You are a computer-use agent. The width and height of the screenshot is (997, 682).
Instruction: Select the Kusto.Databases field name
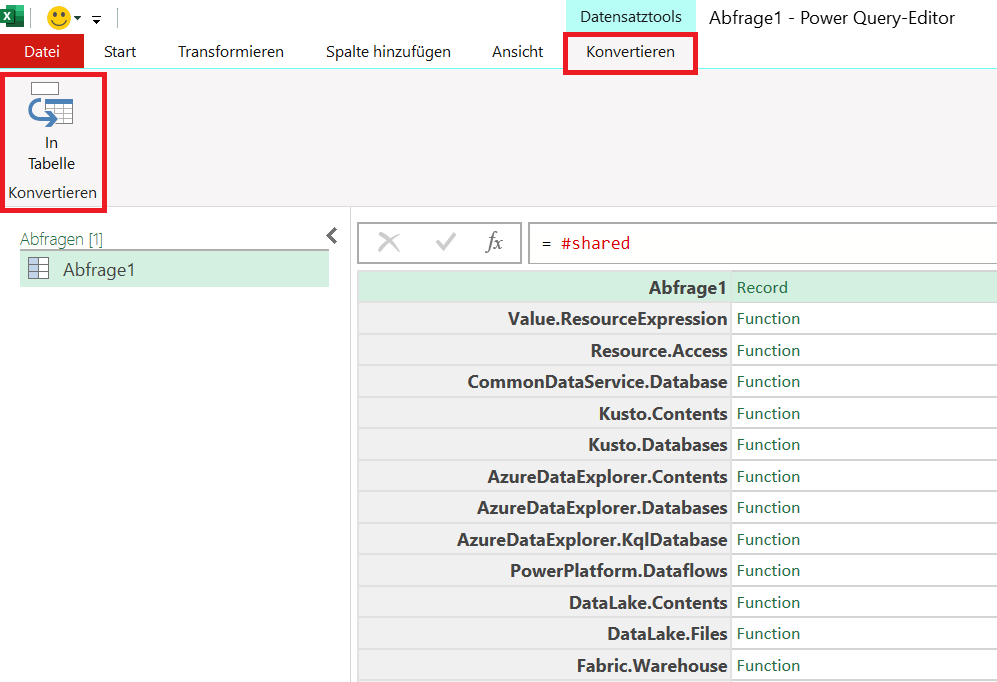click(545, 444)
